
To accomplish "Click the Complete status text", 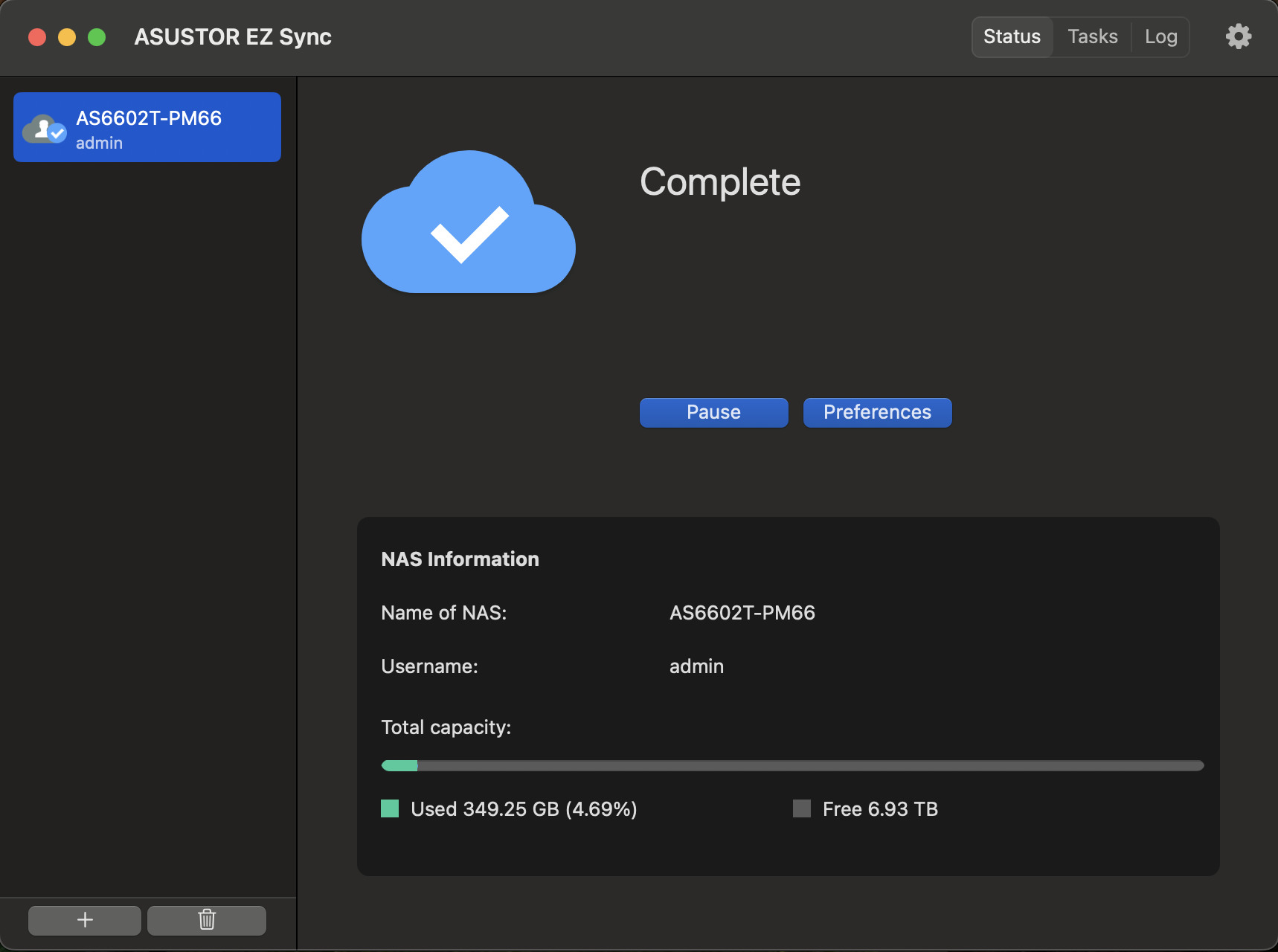I will click(720, 182).
